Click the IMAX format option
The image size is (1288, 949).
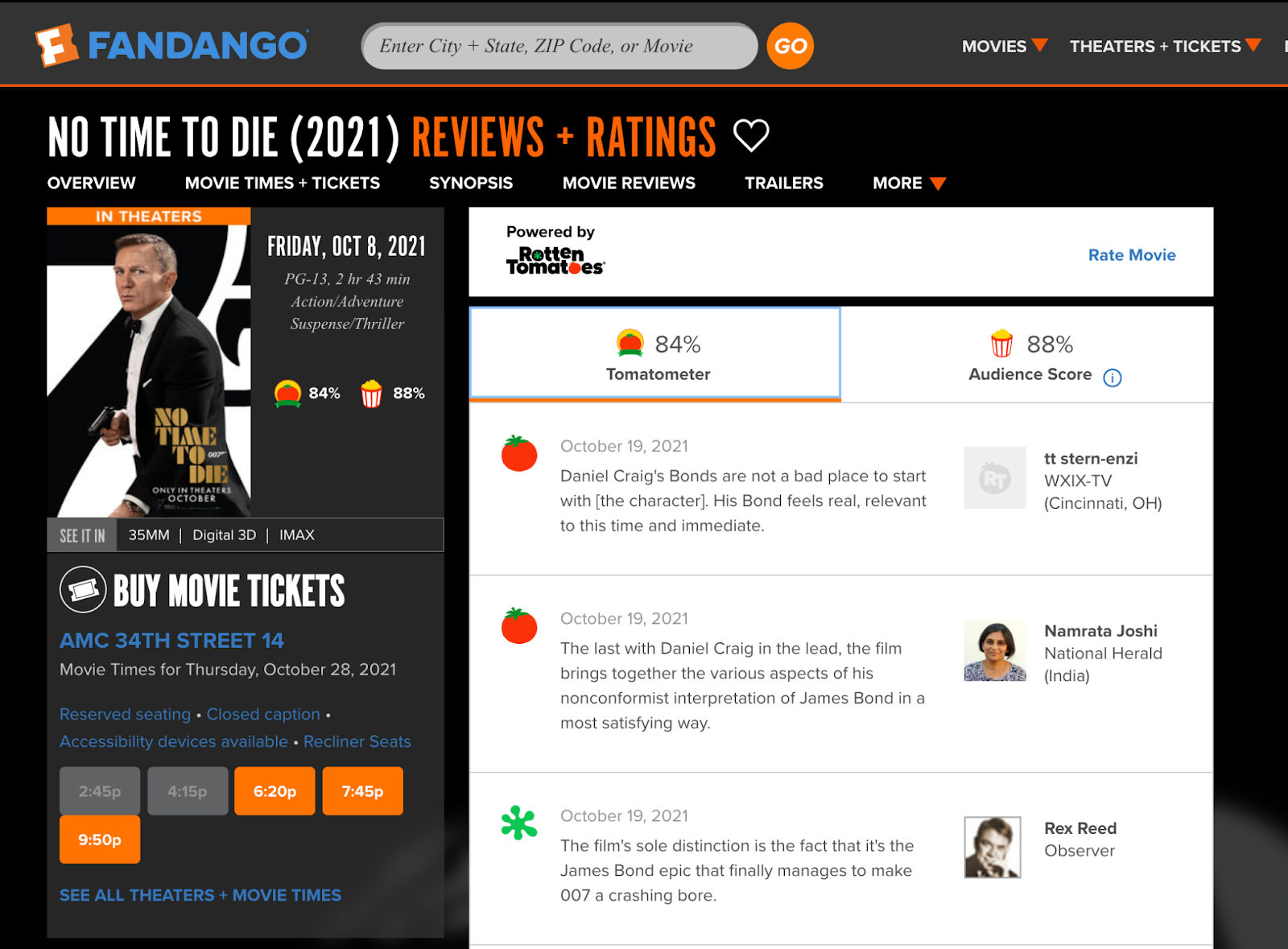coord(297,535)
